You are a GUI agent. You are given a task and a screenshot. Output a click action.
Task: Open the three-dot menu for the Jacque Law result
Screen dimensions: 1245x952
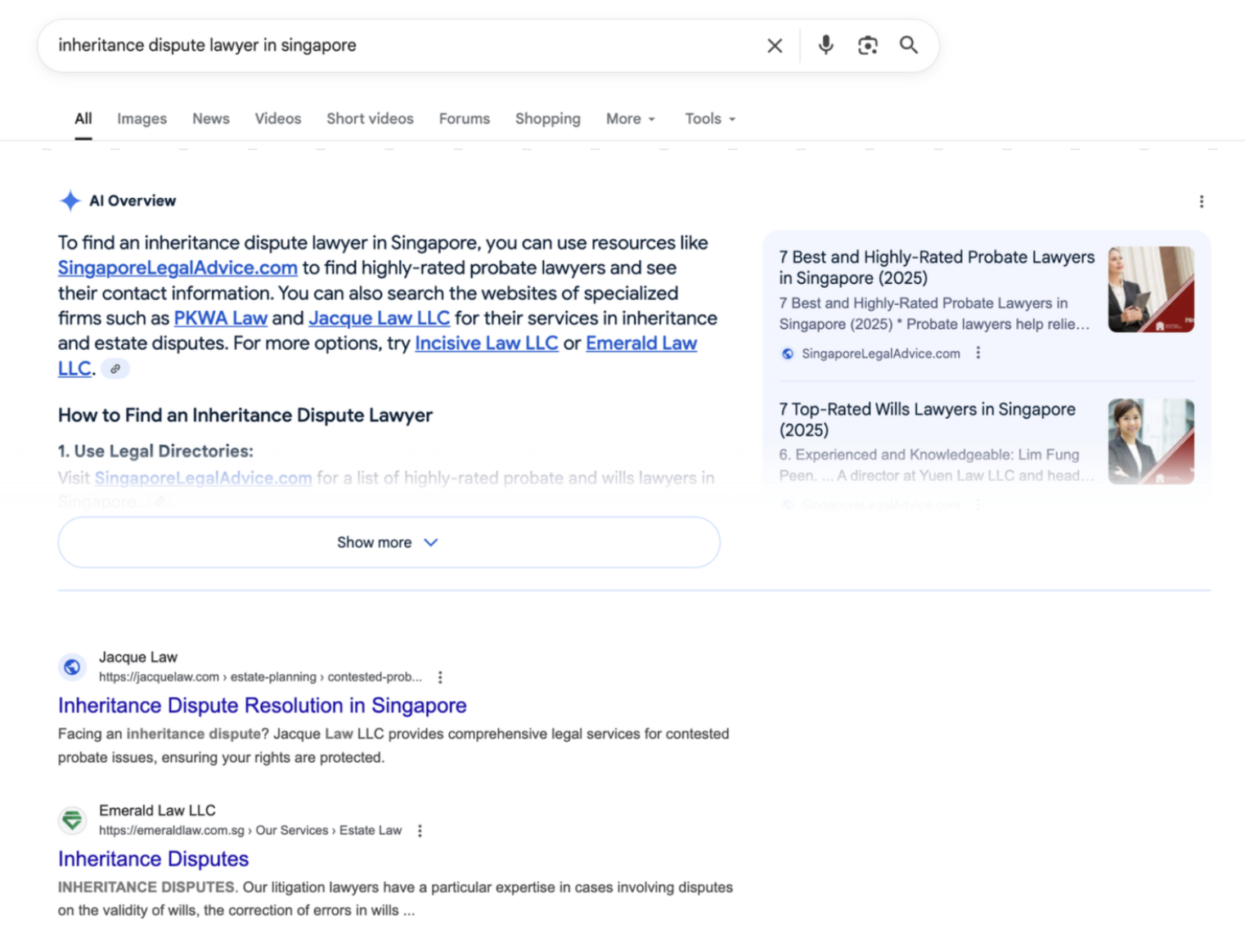(x=440, y=677)
